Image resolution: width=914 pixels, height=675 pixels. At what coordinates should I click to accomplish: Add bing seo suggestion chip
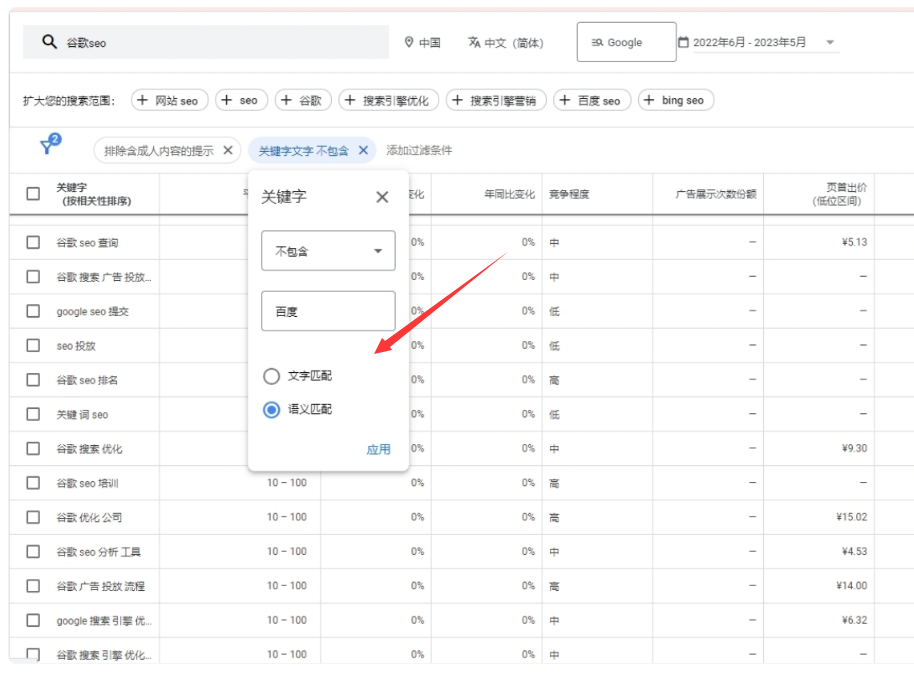tap(675, 100)
